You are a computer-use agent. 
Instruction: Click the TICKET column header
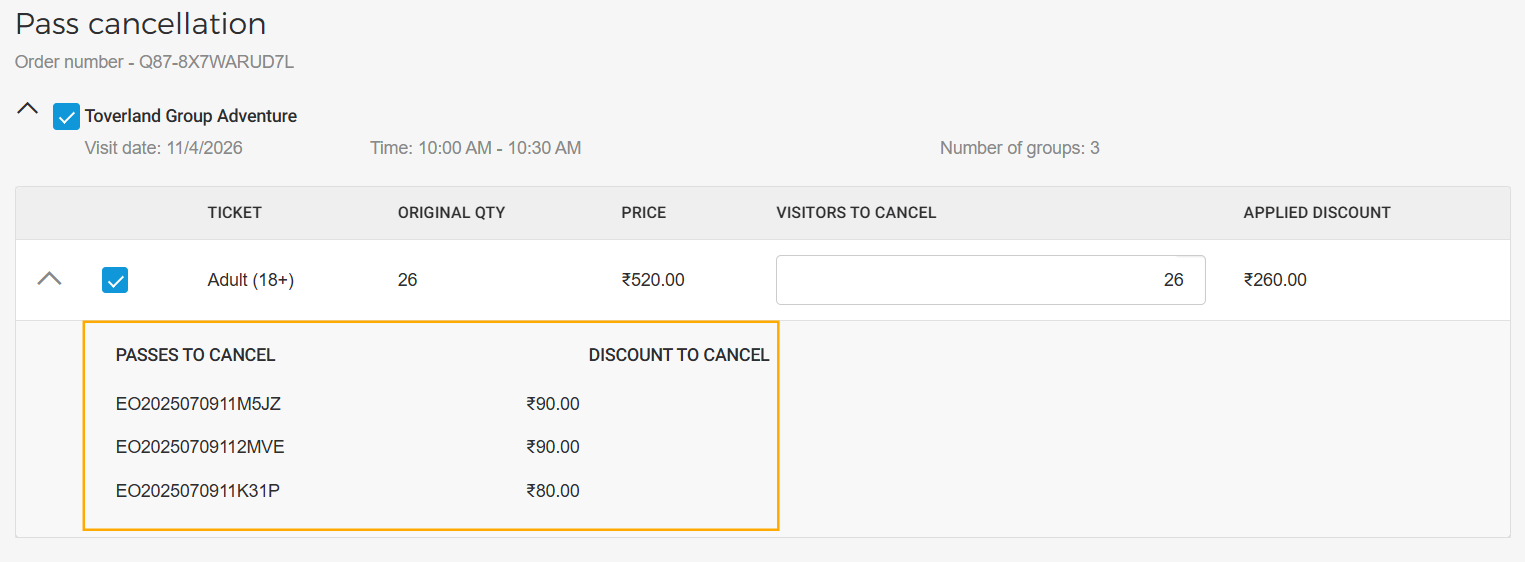tap(234, 213)
